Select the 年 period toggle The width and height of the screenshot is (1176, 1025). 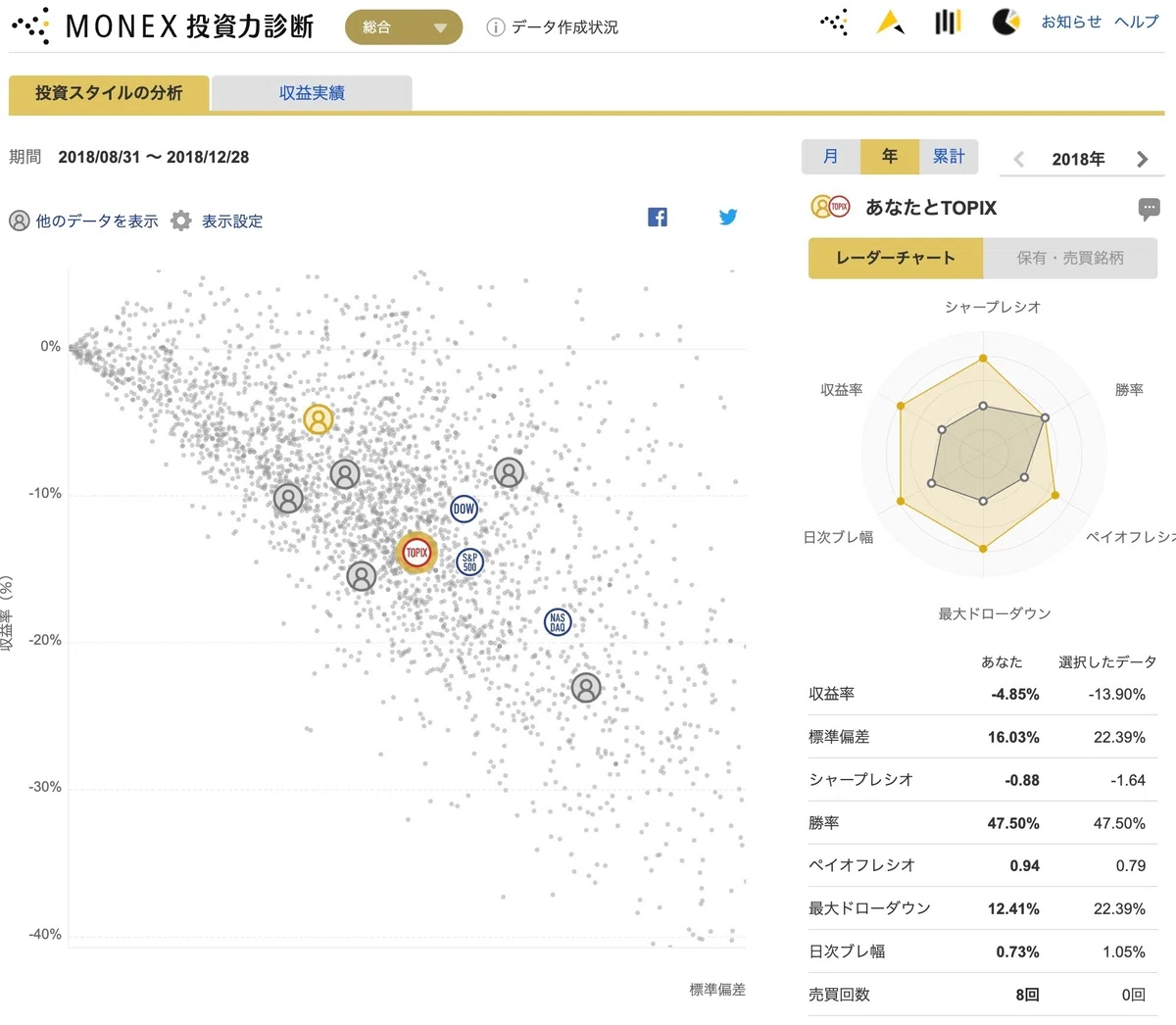click(890, 157)
